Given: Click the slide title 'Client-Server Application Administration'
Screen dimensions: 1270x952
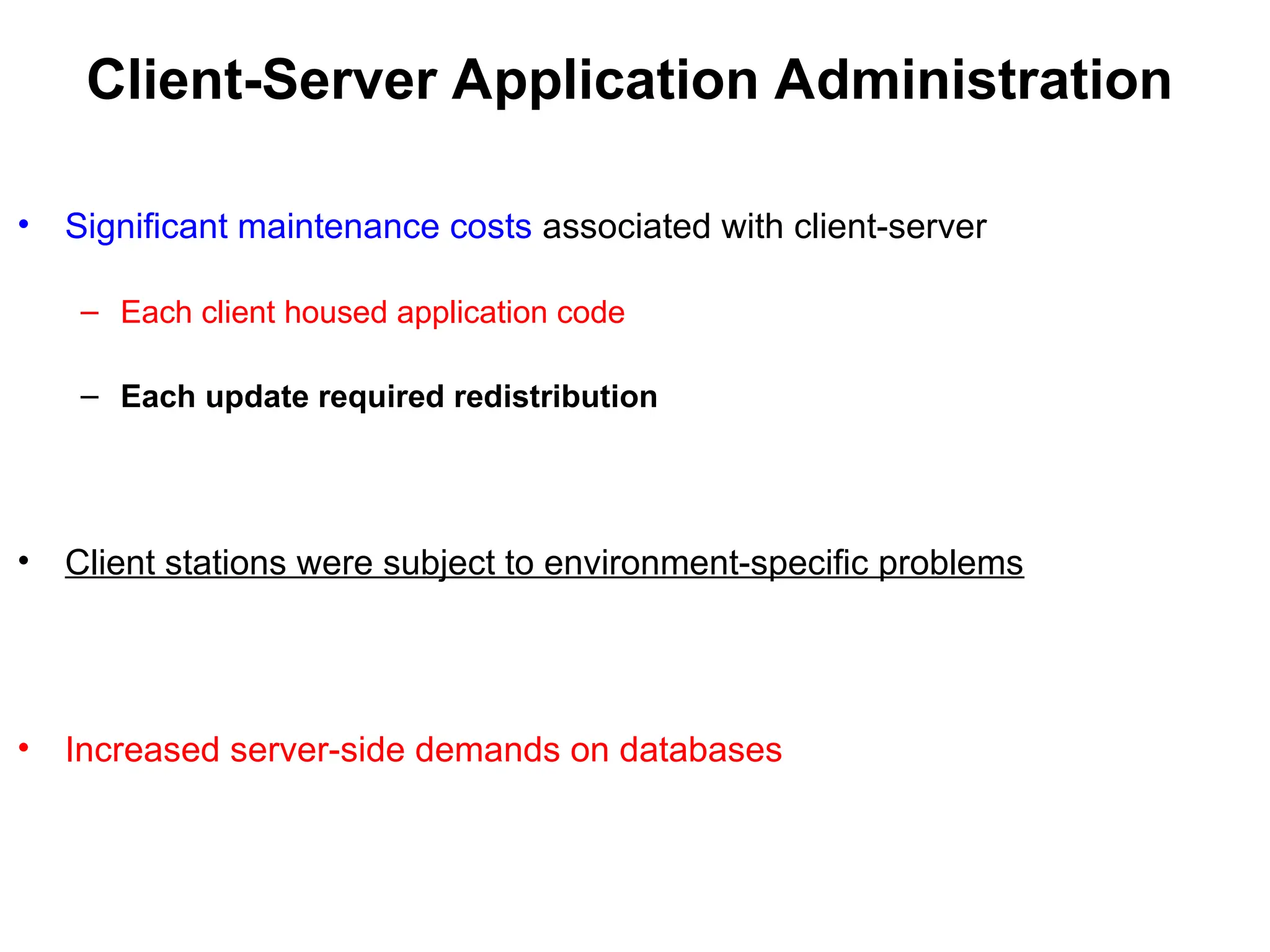Looking at the screenshot, I should 629,81.
